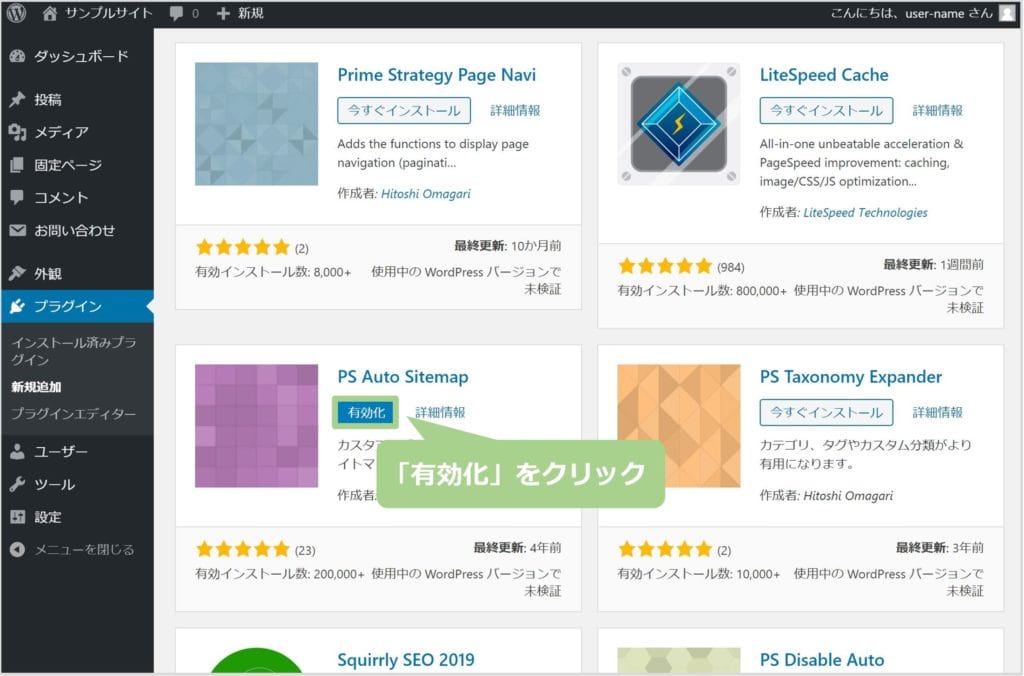
Task: Click the pages icon beside 固定ページ
Action: click(18, 165)
